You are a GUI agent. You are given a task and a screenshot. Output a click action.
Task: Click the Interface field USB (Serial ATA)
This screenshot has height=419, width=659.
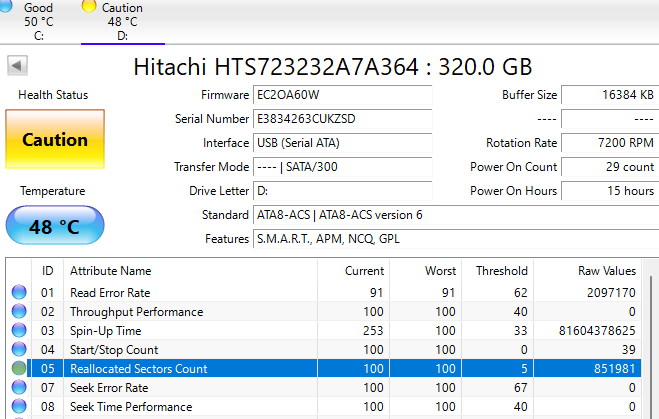click(343, 143)
